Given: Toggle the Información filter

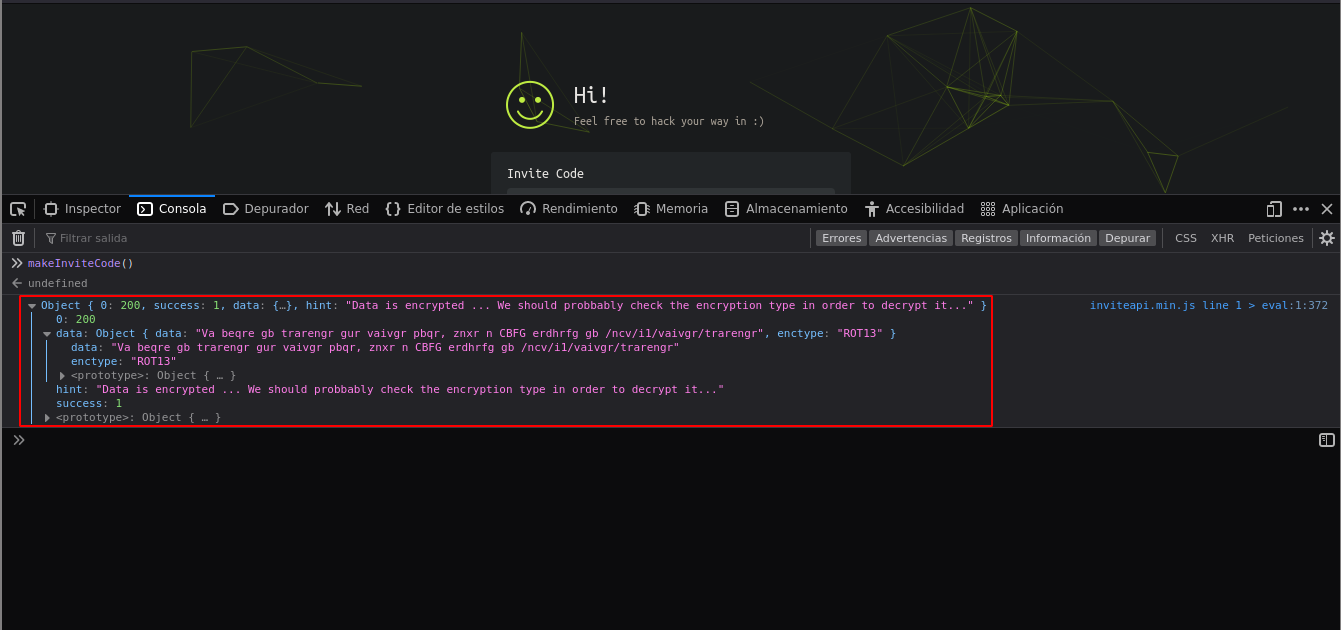Looking at the screenshot, I should (x=1058, y=238).
